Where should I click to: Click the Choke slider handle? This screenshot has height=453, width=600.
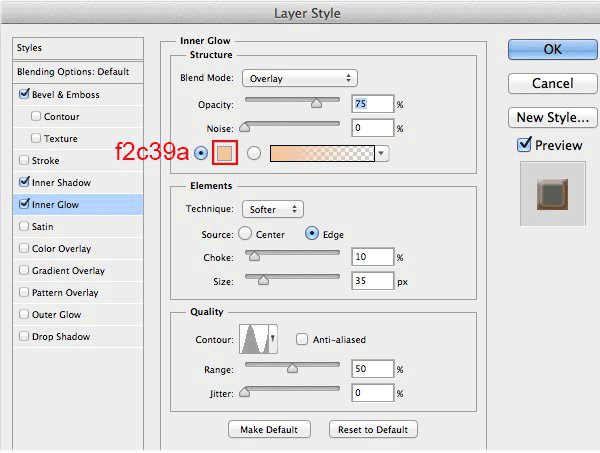(254, 256)
